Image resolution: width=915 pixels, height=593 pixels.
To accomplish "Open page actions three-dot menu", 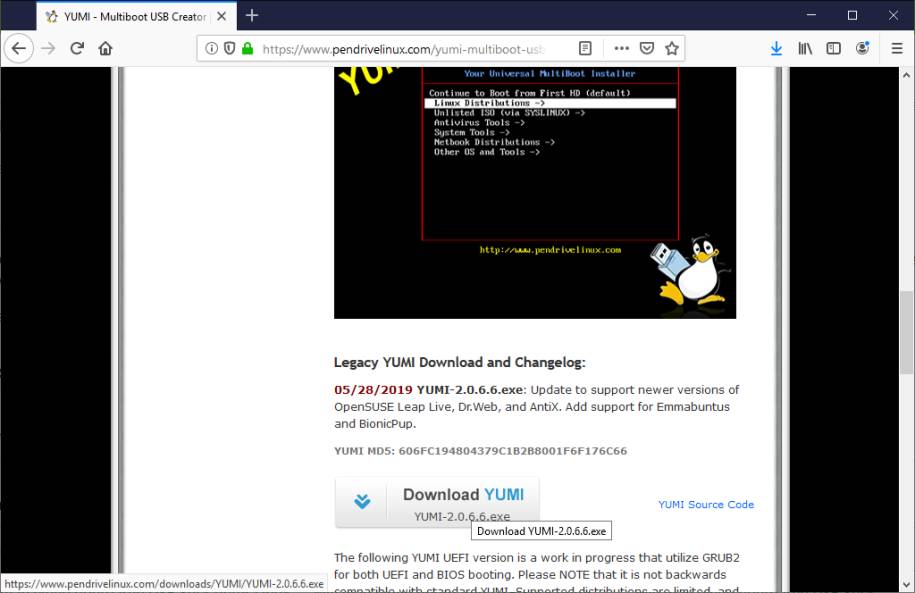I will (x=621, y=48).
